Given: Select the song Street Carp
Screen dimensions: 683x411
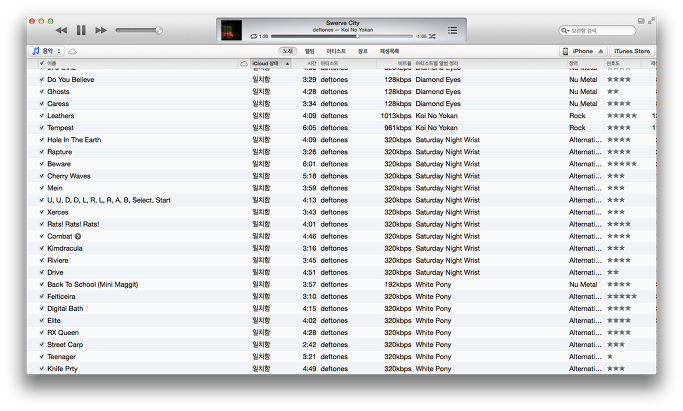Looking at the screenshot, I should pos(65,345).
